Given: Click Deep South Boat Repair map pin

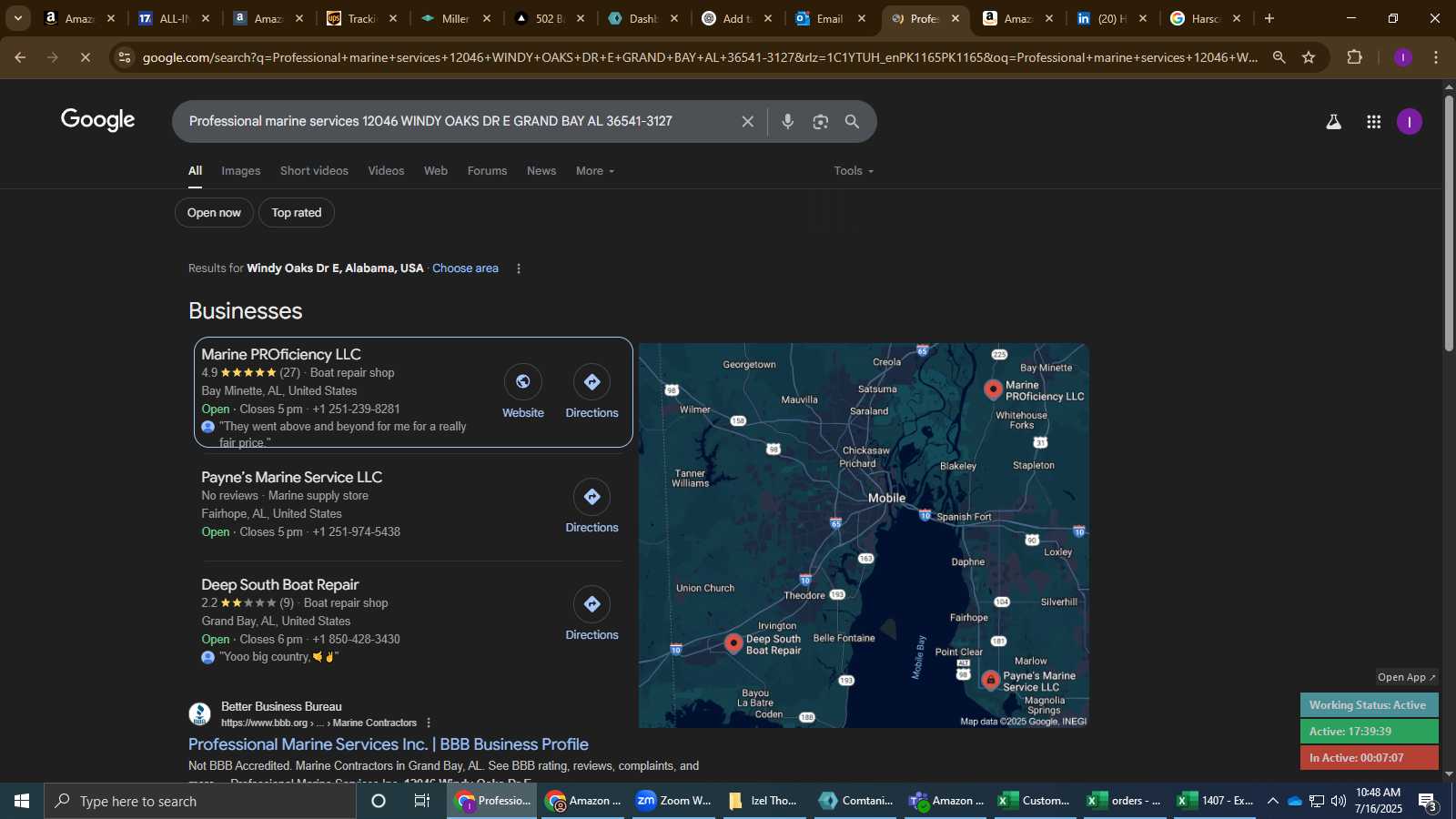Looking at the screenshot, I should click(733, 643).
